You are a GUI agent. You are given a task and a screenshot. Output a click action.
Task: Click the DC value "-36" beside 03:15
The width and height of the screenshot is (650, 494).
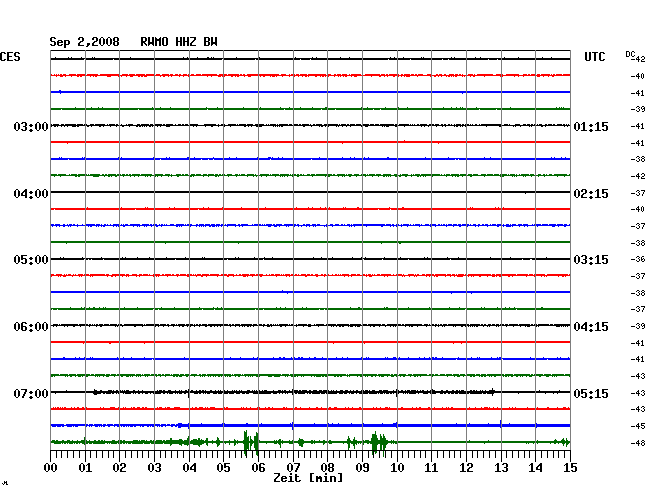tap(638, 259)
